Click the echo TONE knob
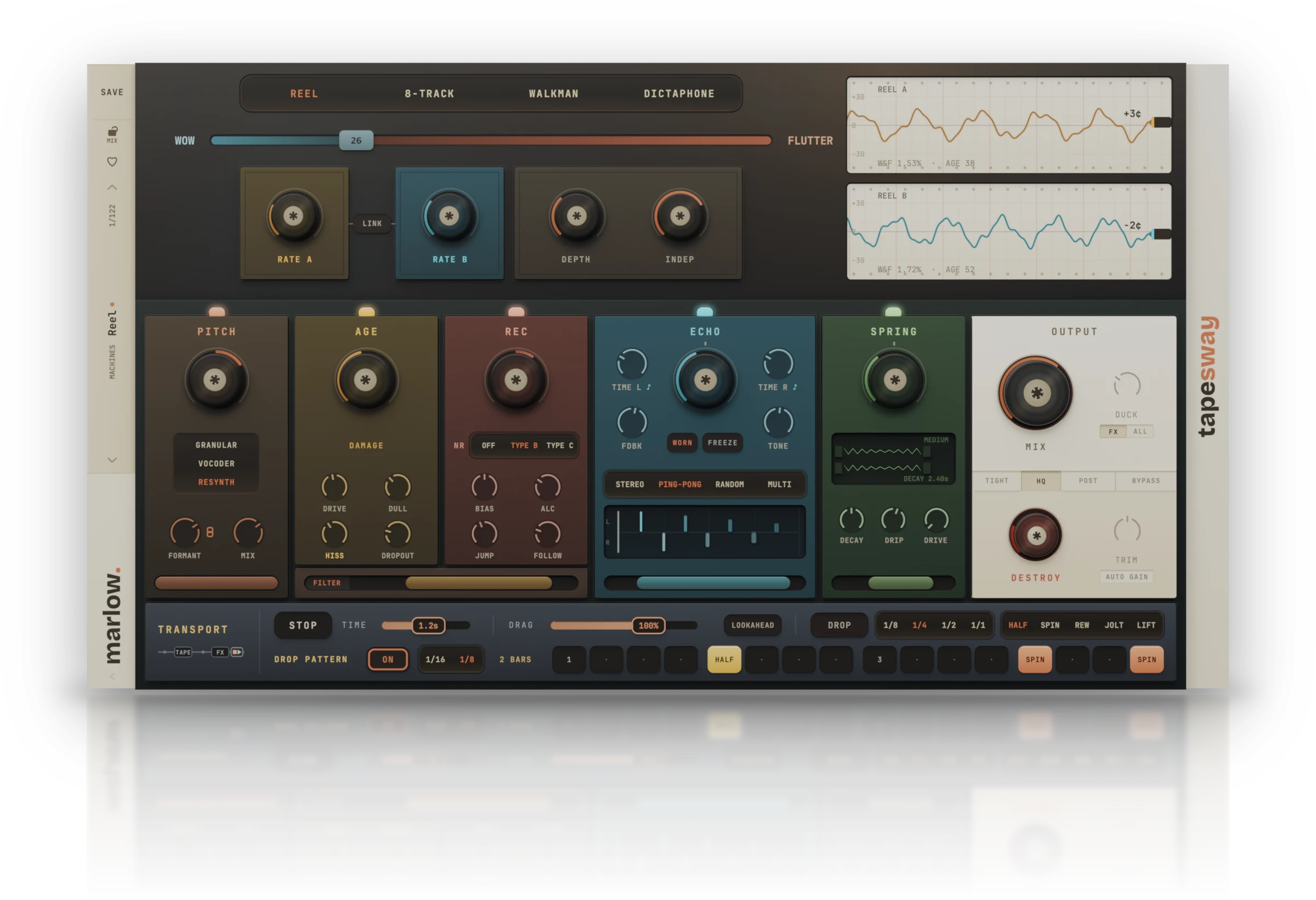Viewport: 1316px width, 900px height. point(779,422)
